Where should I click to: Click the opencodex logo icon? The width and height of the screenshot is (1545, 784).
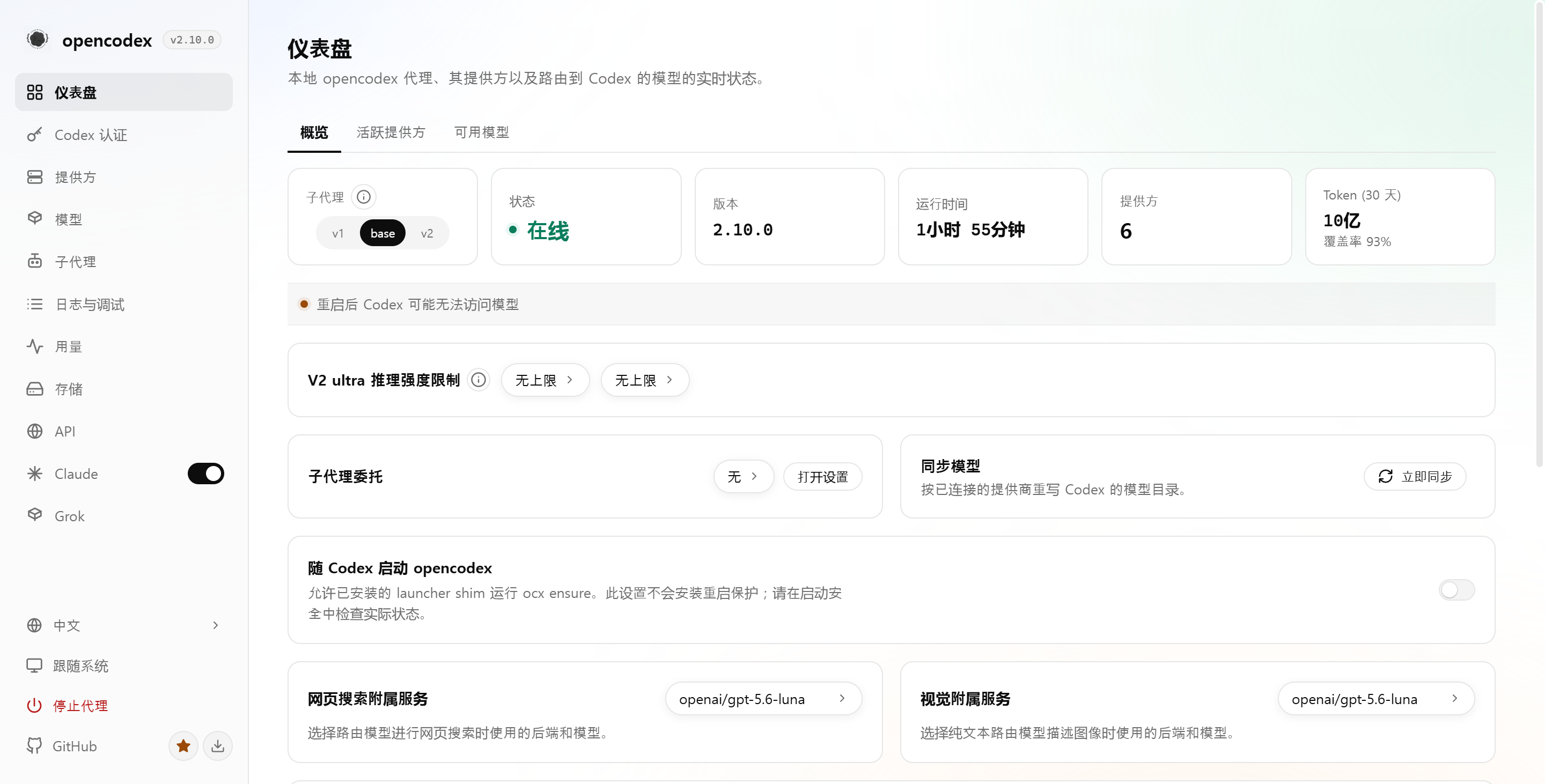[37, 40]
